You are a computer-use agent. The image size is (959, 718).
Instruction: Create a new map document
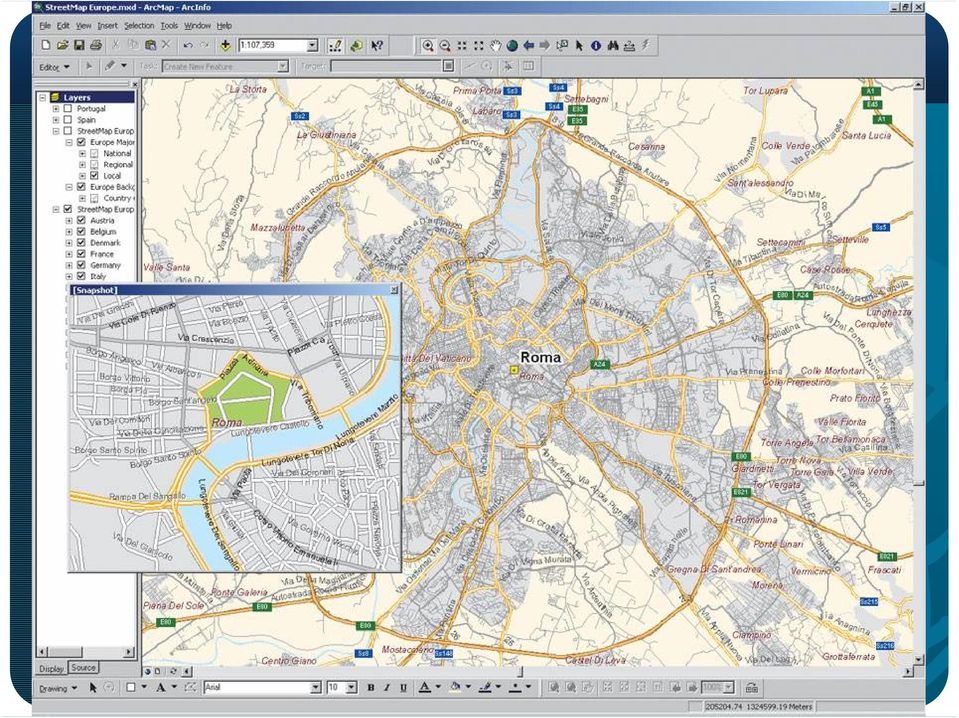(46, 45)
